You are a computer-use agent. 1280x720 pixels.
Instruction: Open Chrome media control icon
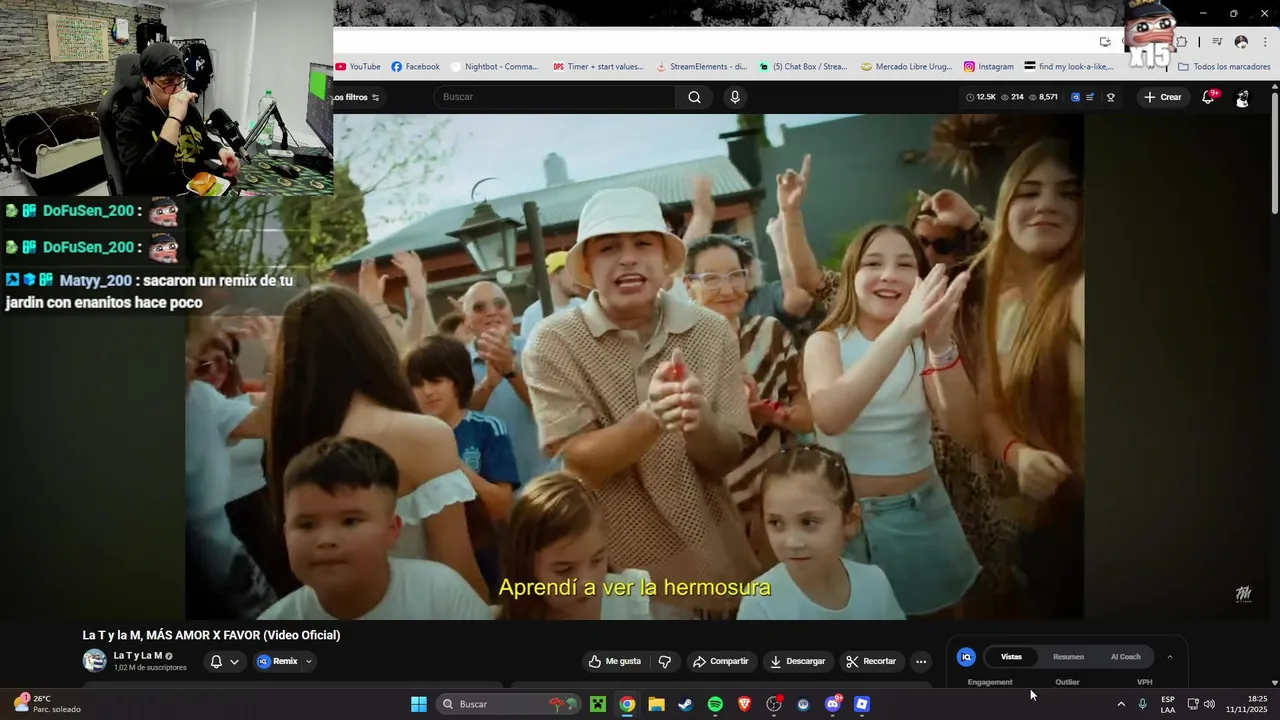tap(1217, 42)
